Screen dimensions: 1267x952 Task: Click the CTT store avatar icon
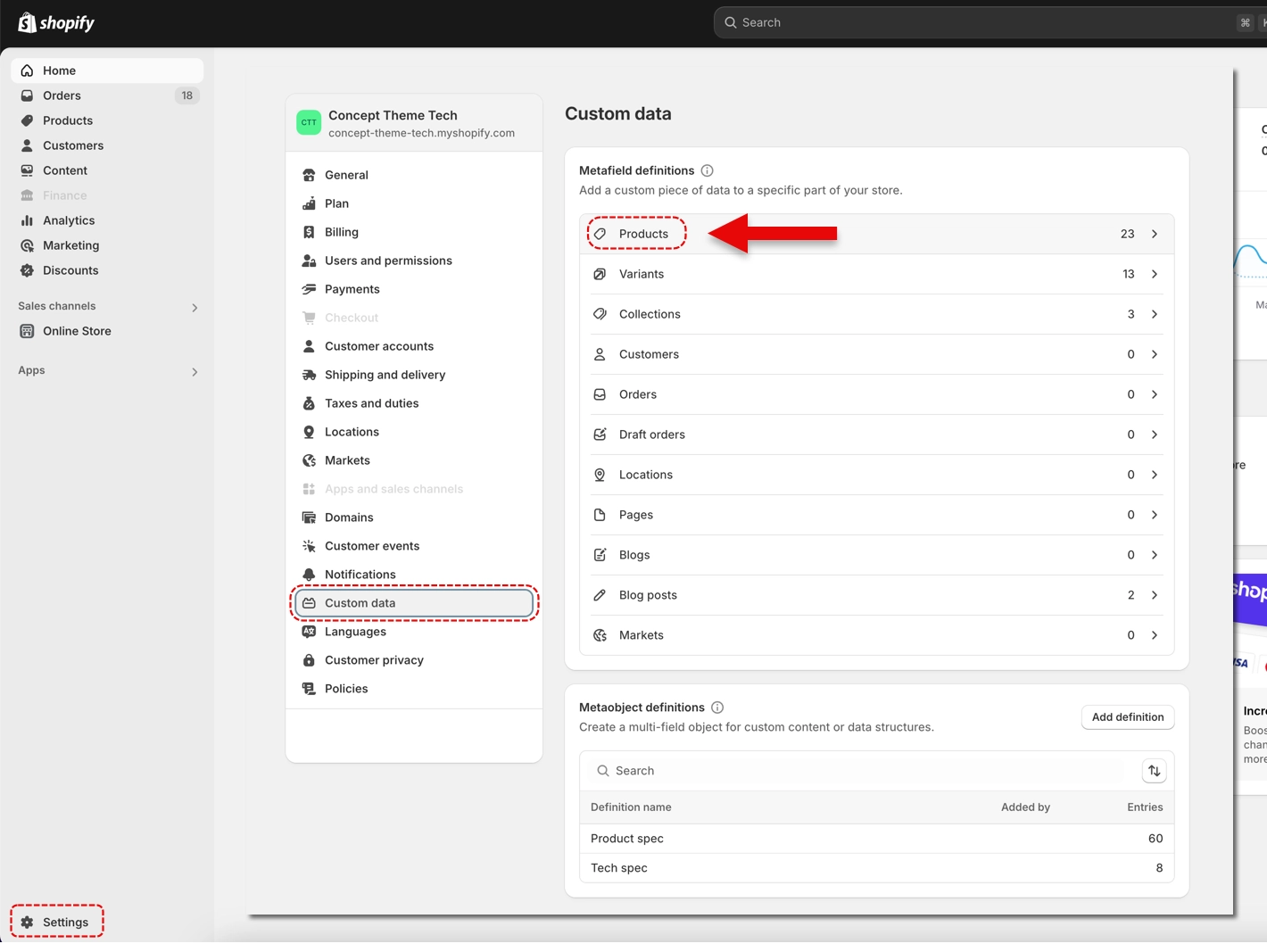[309, 123]
